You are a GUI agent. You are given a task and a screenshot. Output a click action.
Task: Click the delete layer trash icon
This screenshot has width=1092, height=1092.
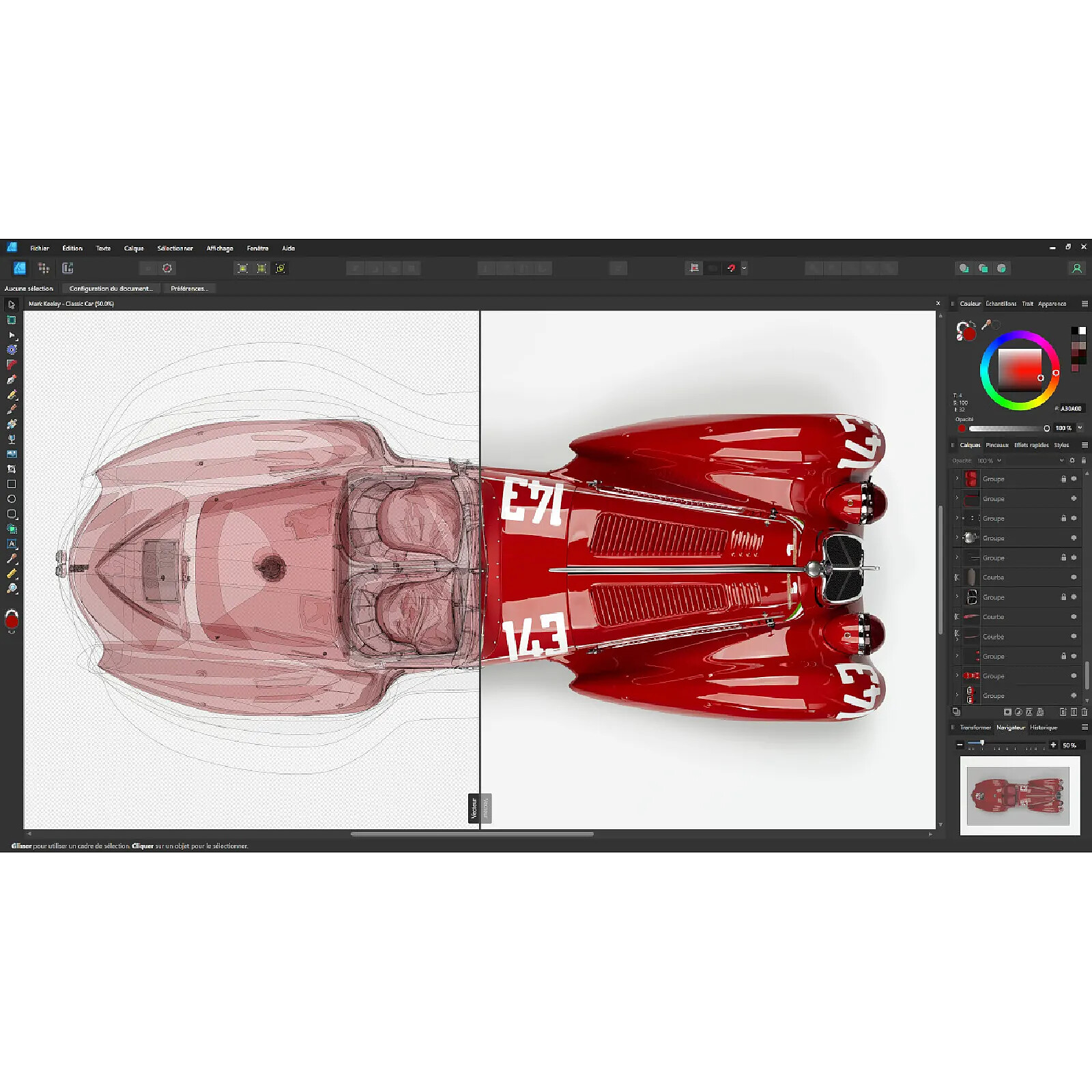(x=1084, y=712)
